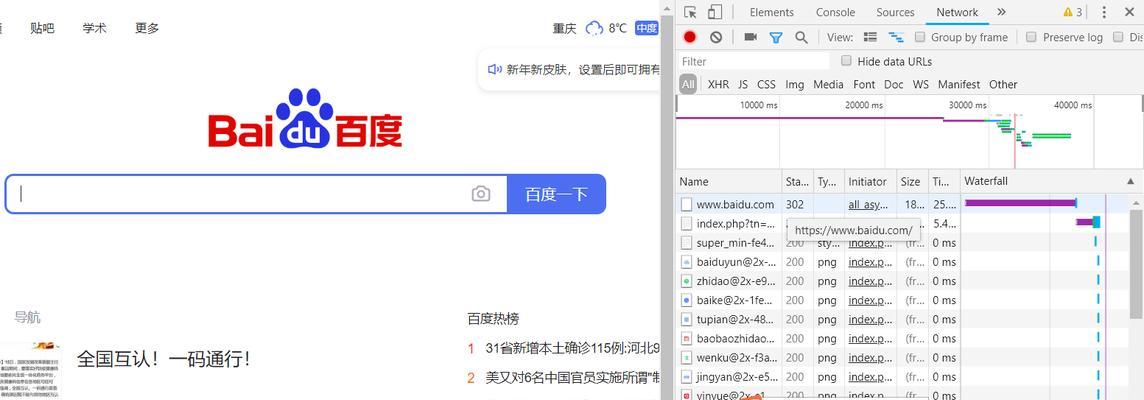
Task: Select the Network tab
Action: tap(957, 12)
